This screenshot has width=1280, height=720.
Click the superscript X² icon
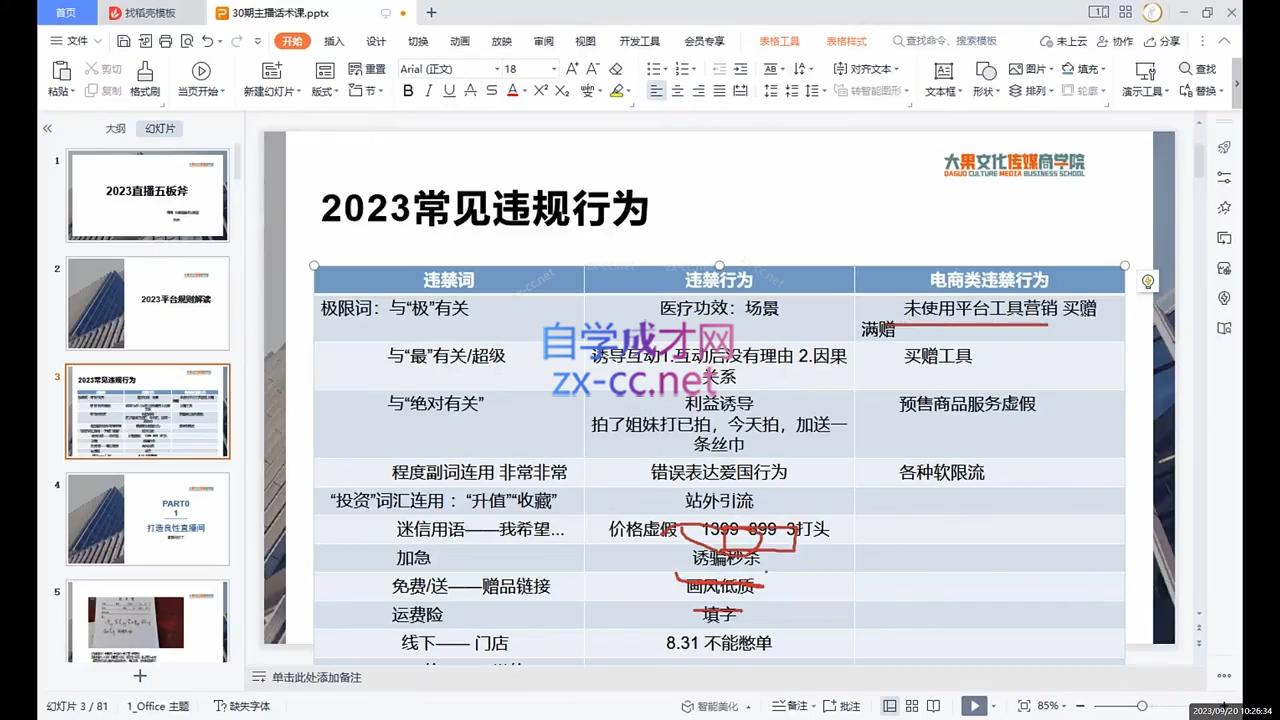(540, 91)
